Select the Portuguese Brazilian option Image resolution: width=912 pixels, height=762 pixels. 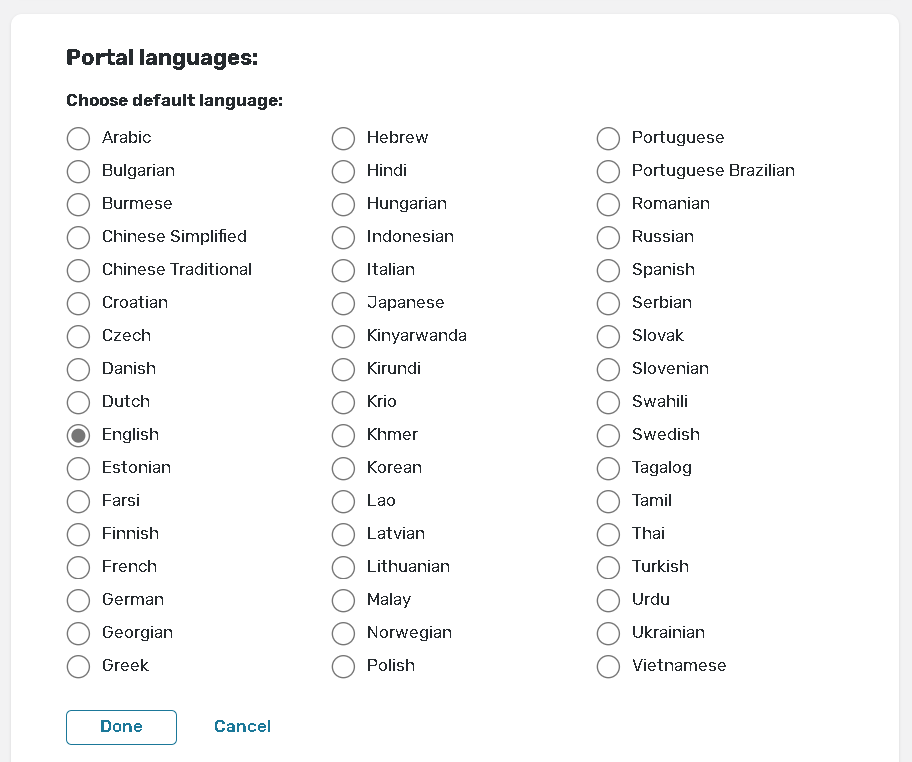(x=609, y=171)
